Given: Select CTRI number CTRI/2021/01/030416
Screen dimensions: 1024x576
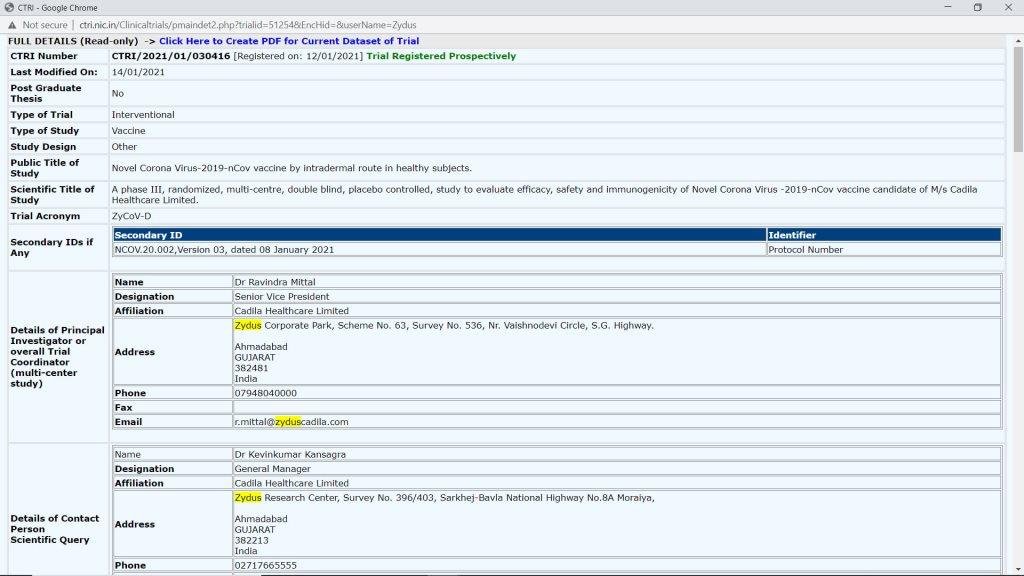Looking at the screenshot, I should [x=170, y=56].
